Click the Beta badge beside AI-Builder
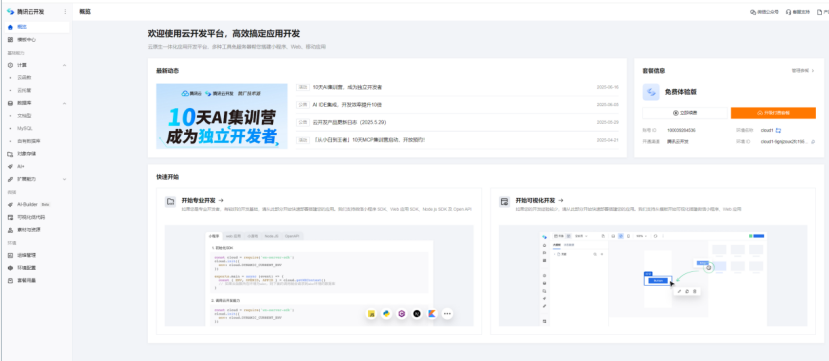The height and width of the screenshot is (361, 829). point(45,204)
